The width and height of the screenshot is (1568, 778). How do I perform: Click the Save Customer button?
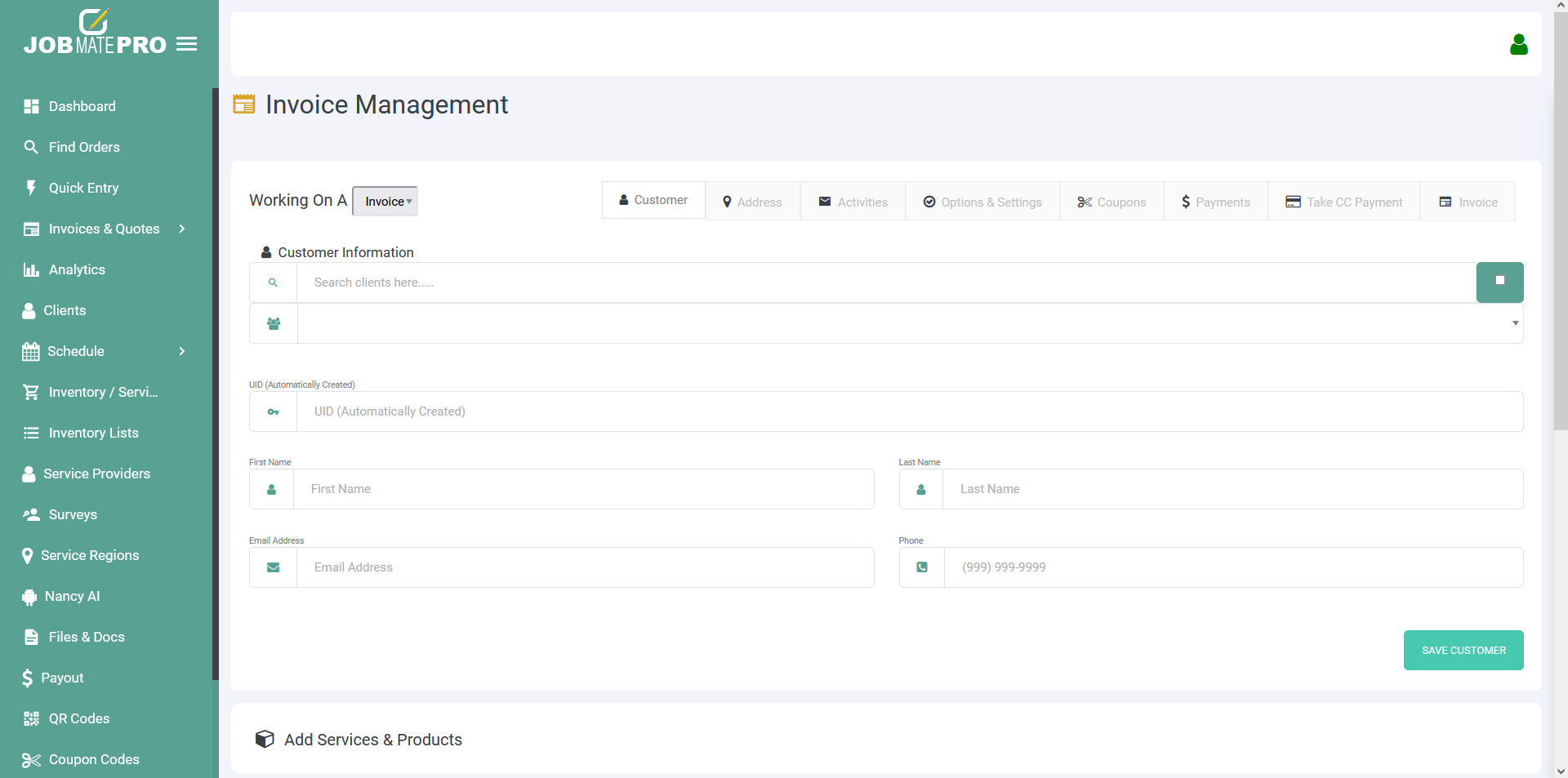[1463, 650]
